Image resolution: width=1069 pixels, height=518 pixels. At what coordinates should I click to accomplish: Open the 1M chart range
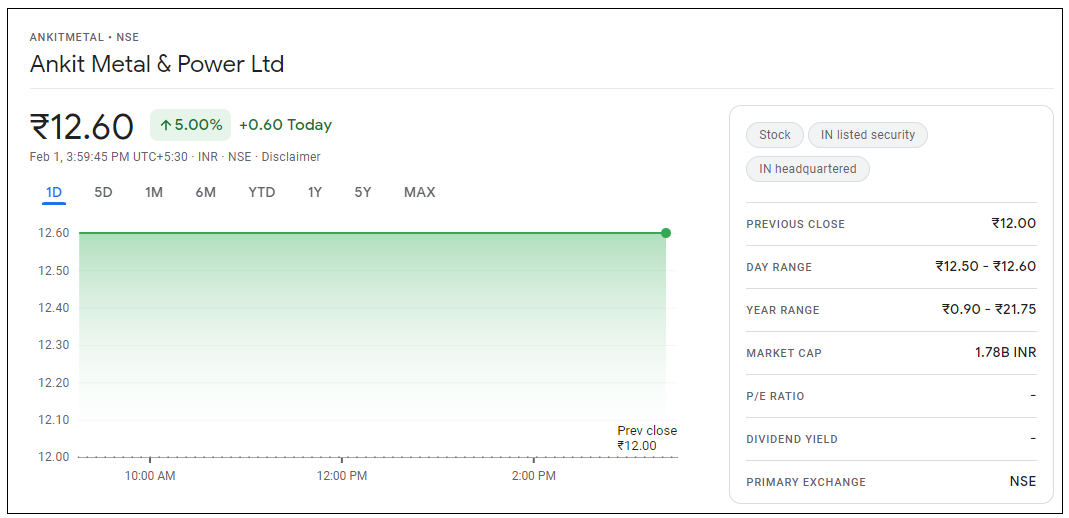click(153, 192)
